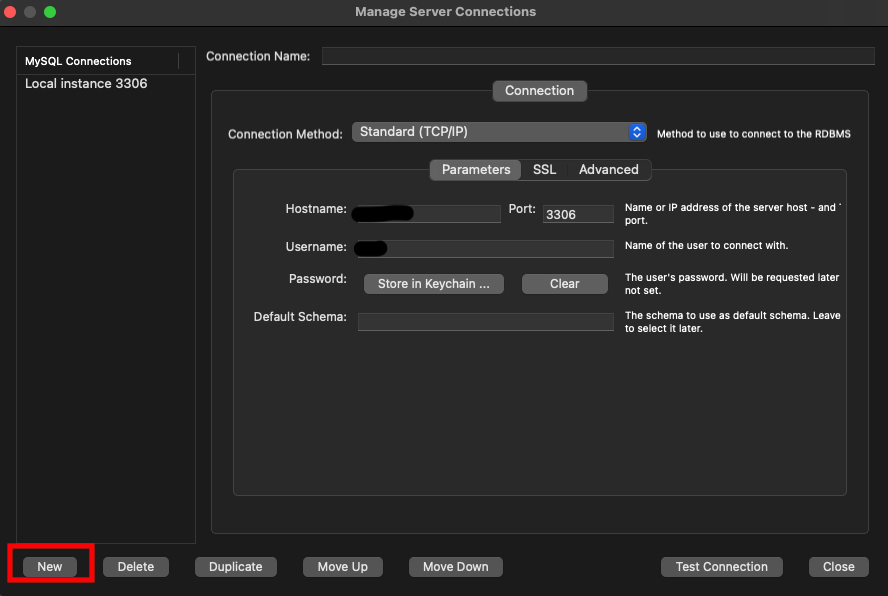Click the MySQL Connections column header
This screenshot has width=888, height=596.
[x=98, y=61]
